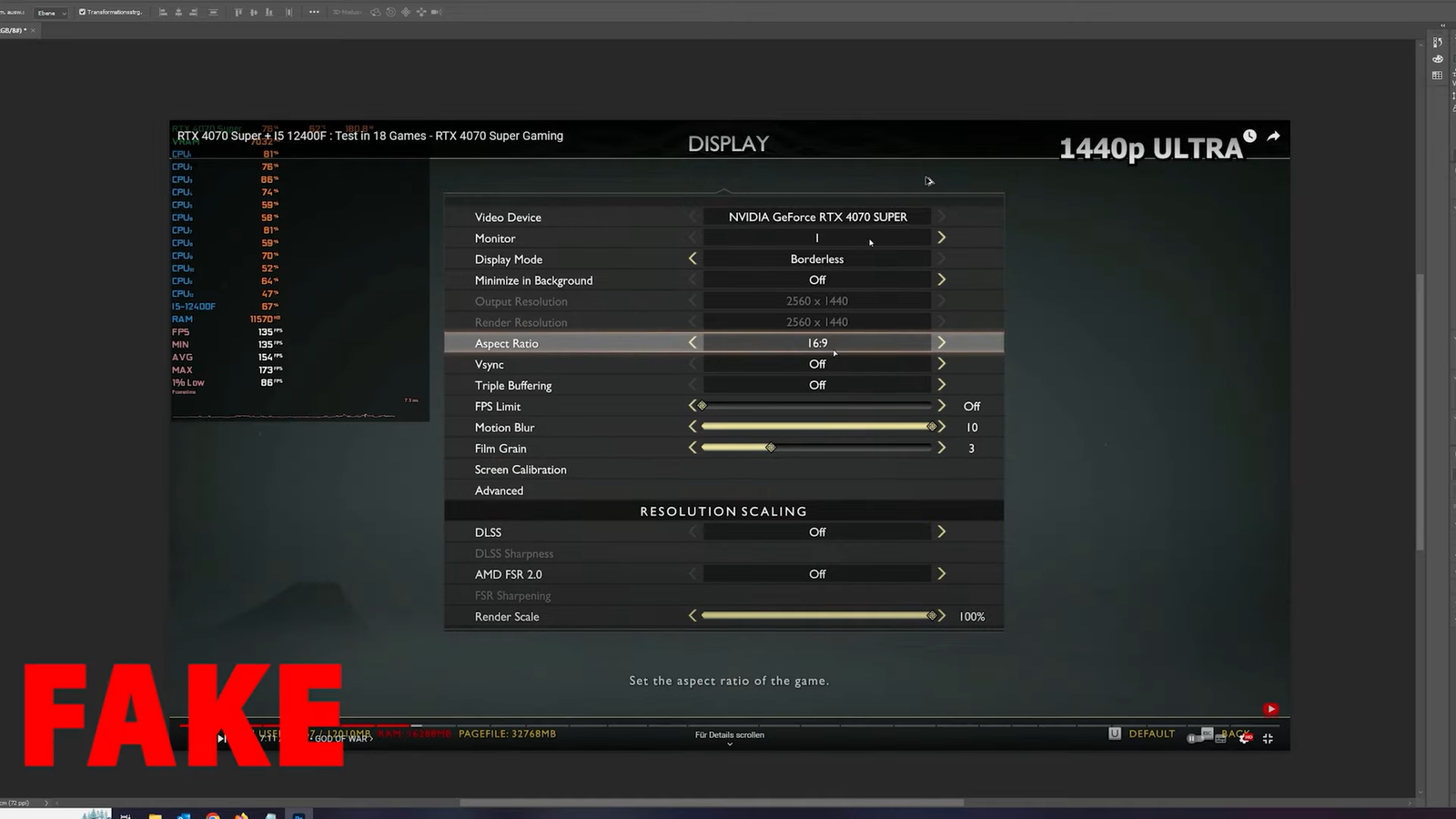This screenshot has height=819, width=1456.
Task: Click right arrow for AMD FSR 2.0
Action: [942, 573]
